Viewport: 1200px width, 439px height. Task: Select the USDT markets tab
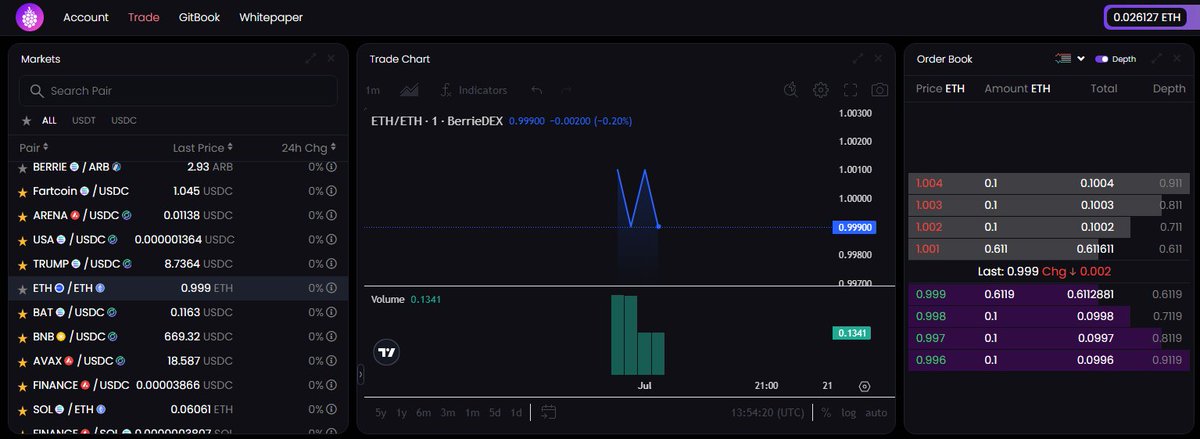click(84, 120)
